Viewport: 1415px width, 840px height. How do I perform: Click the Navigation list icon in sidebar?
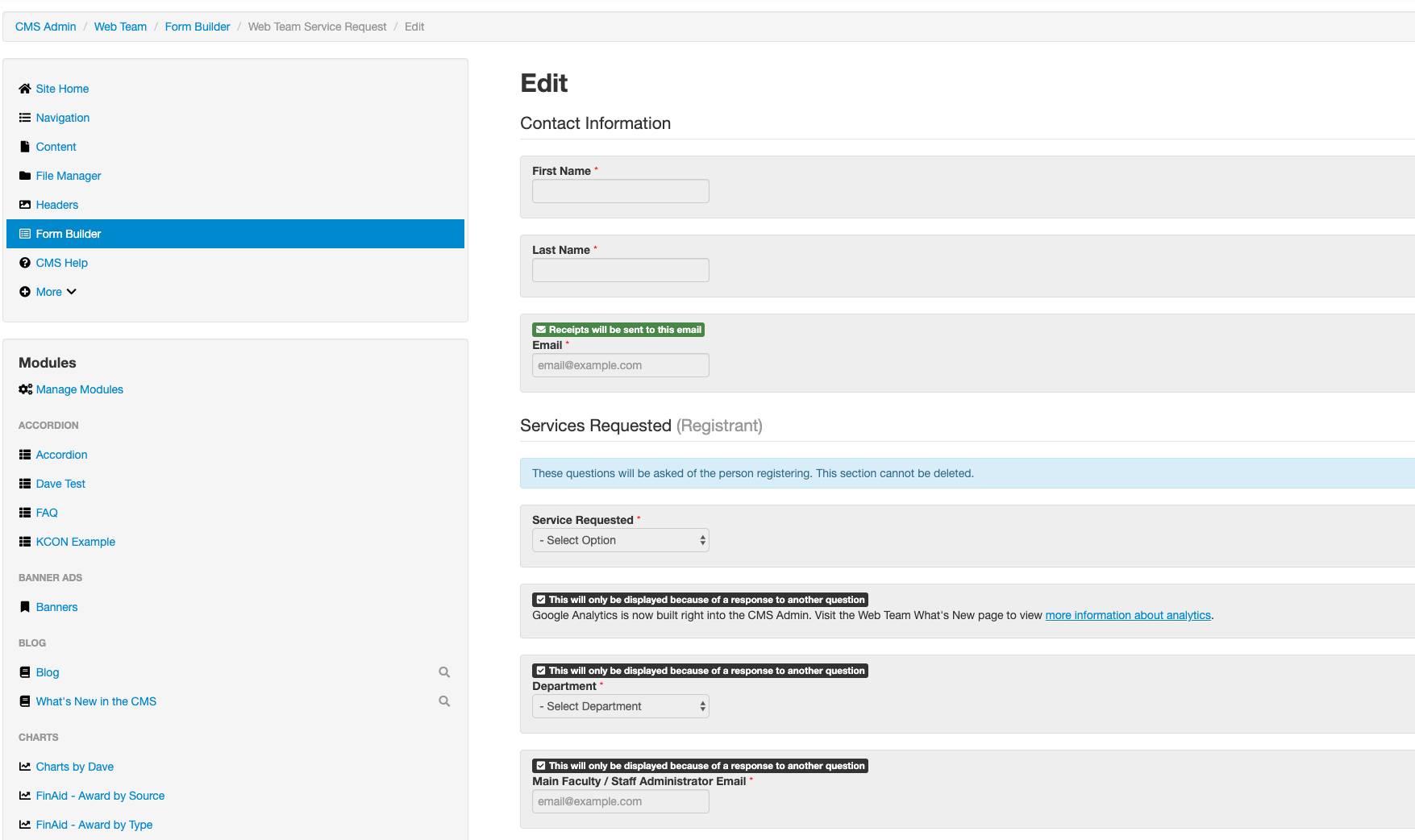25,118
